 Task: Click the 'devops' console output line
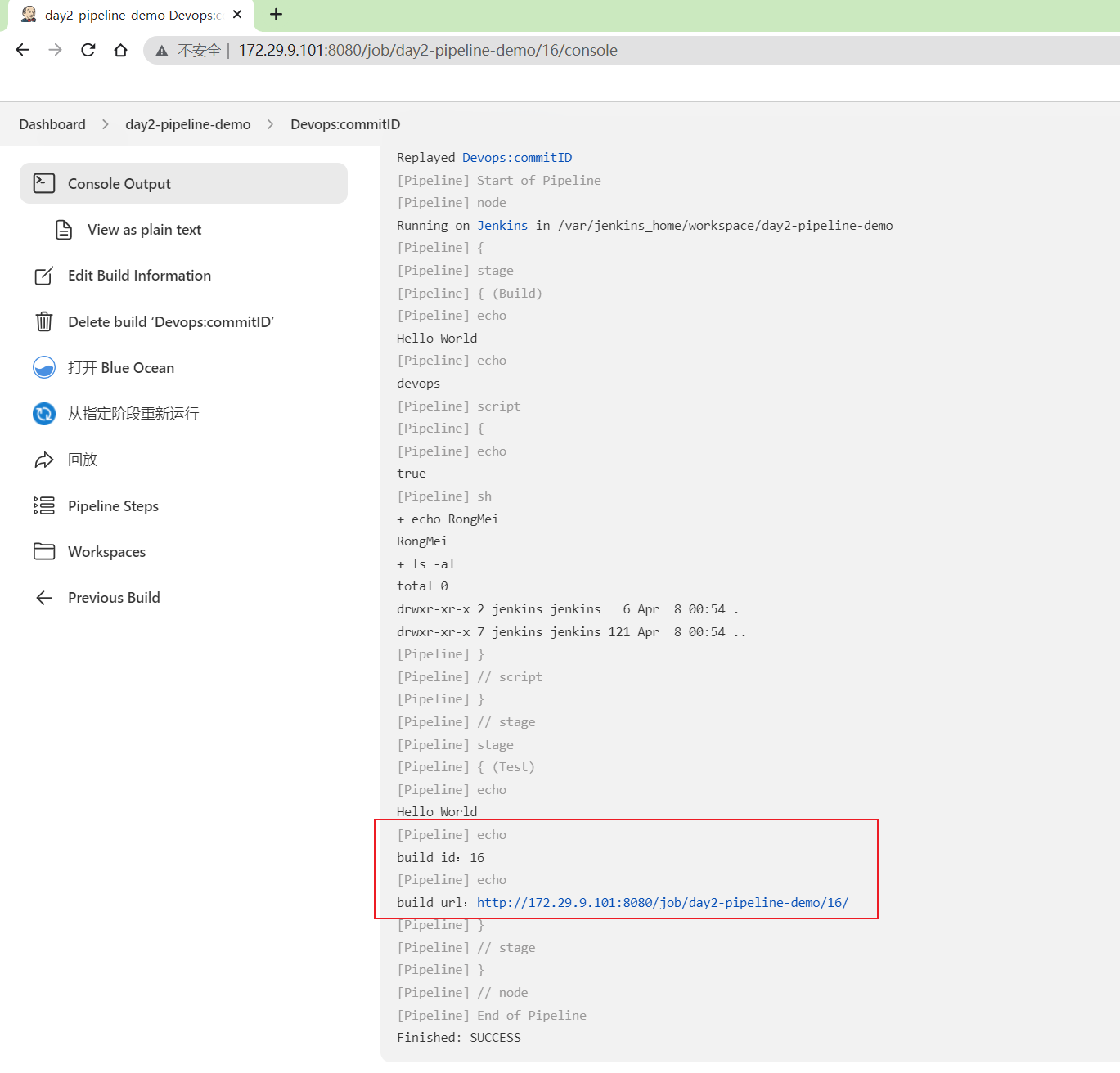click(418, 384)
